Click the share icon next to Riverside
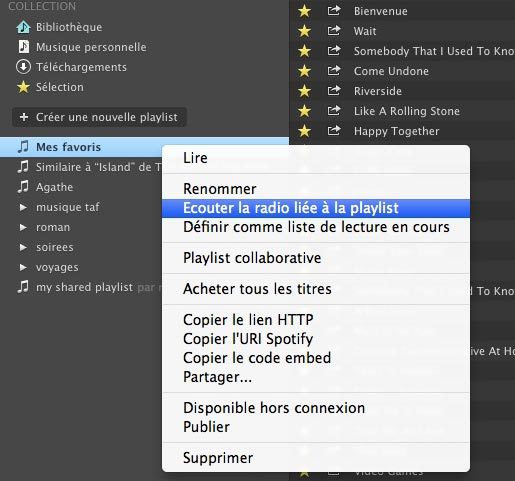515x481 pixels. pyautogui.click(x=334, y=90)
